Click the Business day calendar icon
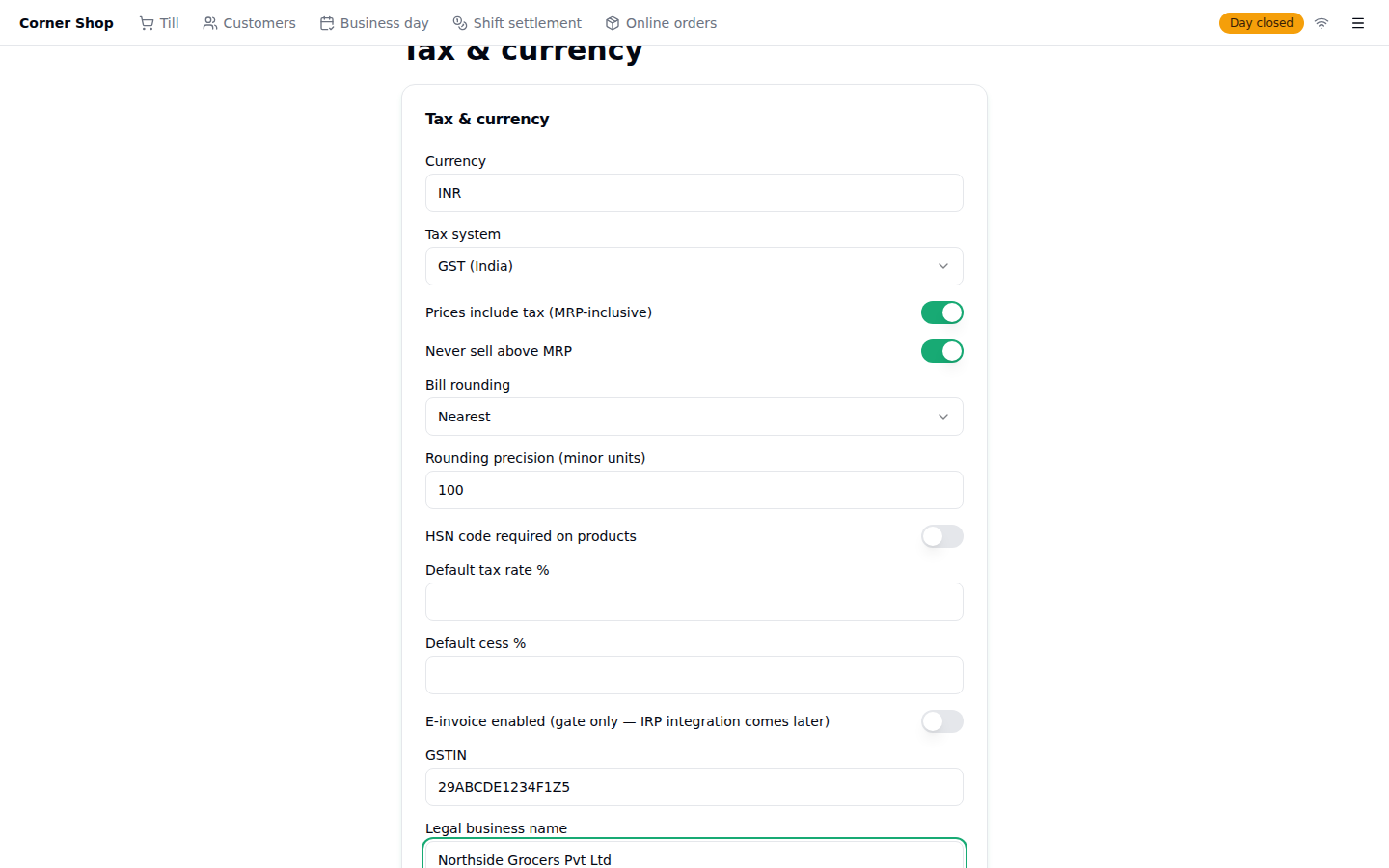This screenshot has height=868, width=1389. click(327, 23)
